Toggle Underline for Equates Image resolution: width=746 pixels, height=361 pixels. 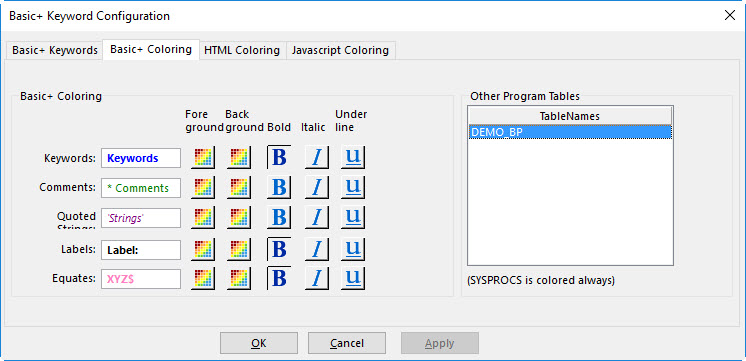(353, 278)
